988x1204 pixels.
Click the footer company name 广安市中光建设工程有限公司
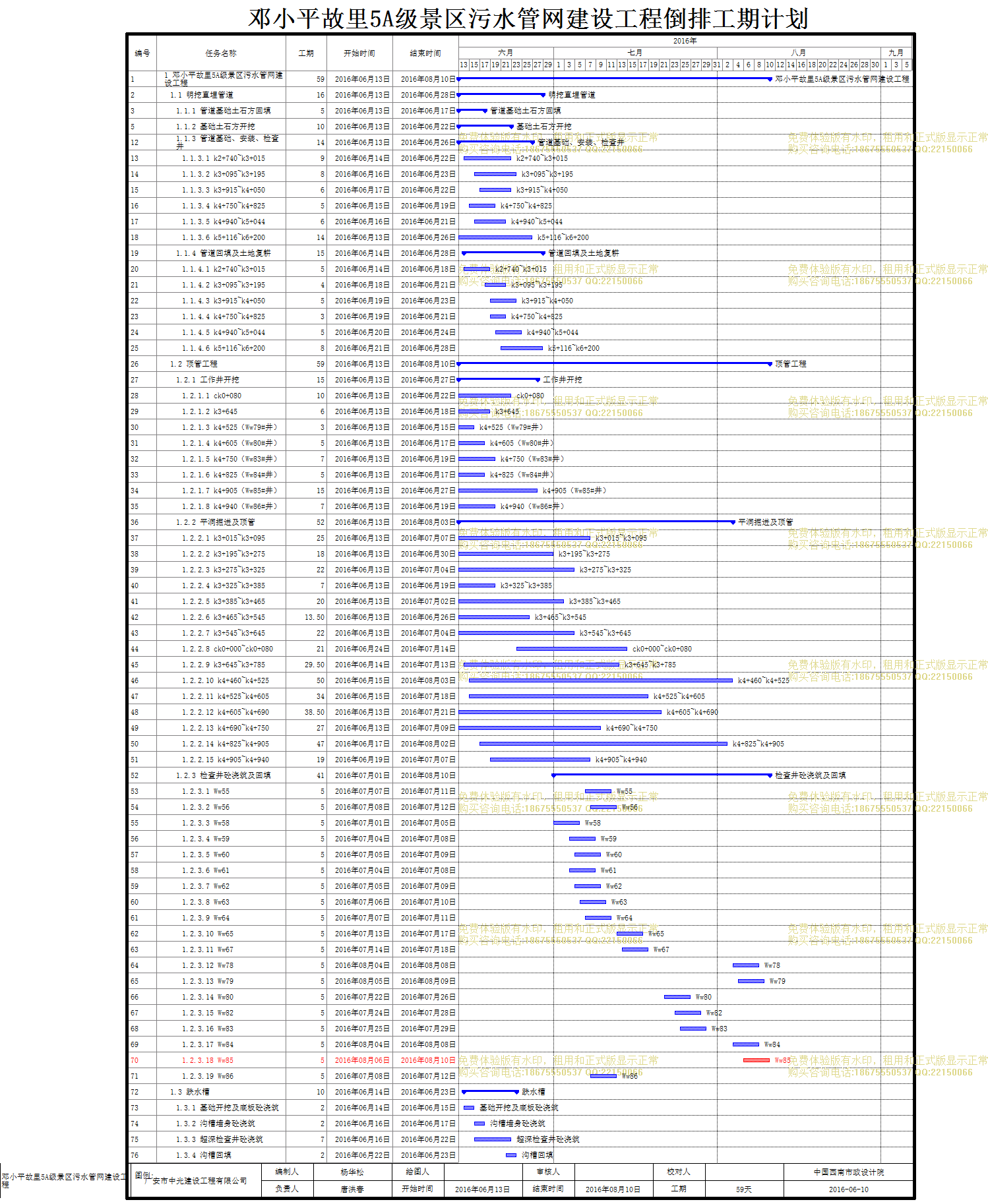pos(196,1181)
